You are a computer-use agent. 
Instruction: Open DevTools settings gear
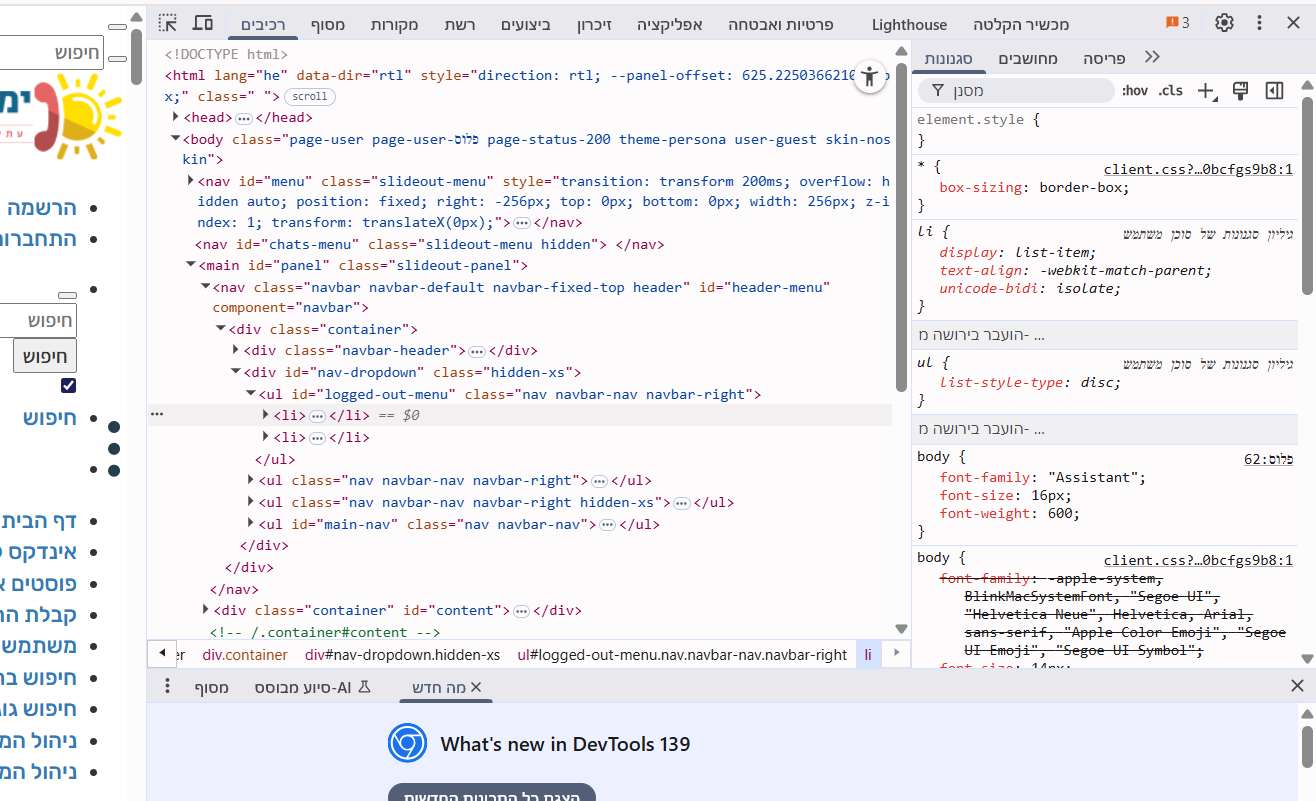1224,23
